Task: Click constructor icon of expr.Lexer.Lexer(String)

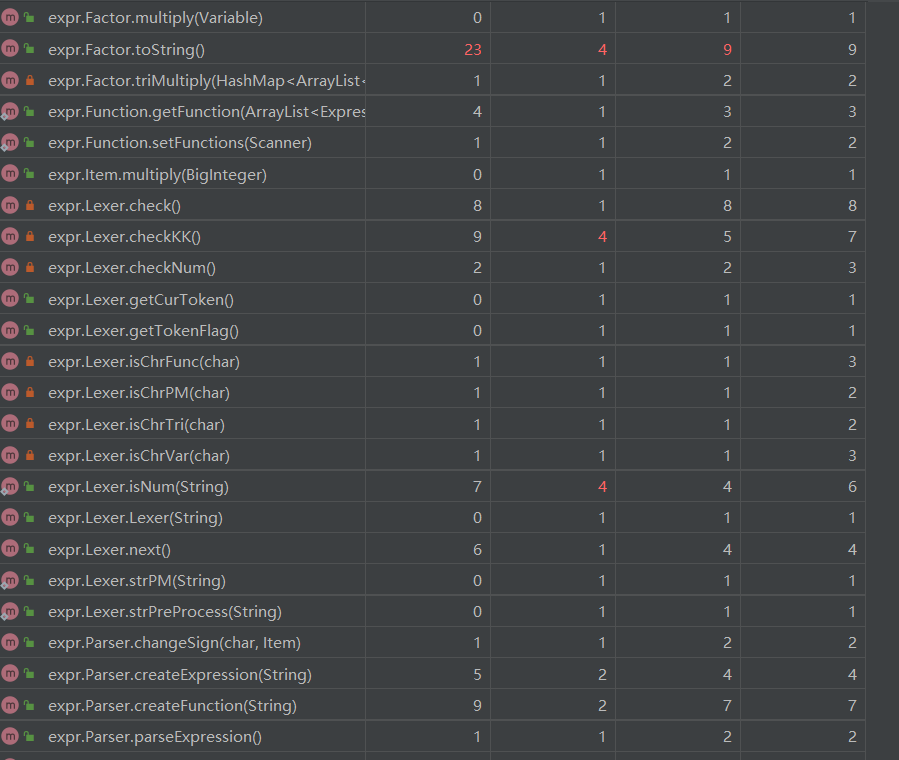Action: (x=10, y=518)
